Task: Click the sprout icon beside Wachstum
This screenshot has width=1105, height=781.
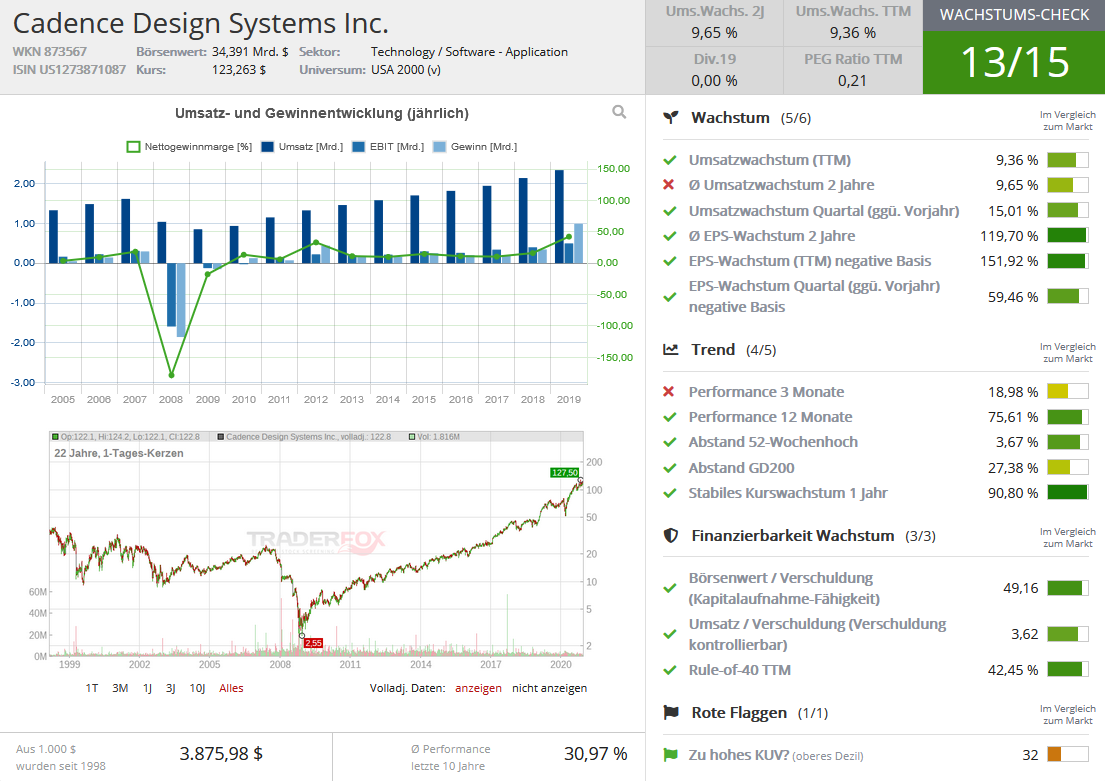Action: pyautogui.click(x=671, y=118)
